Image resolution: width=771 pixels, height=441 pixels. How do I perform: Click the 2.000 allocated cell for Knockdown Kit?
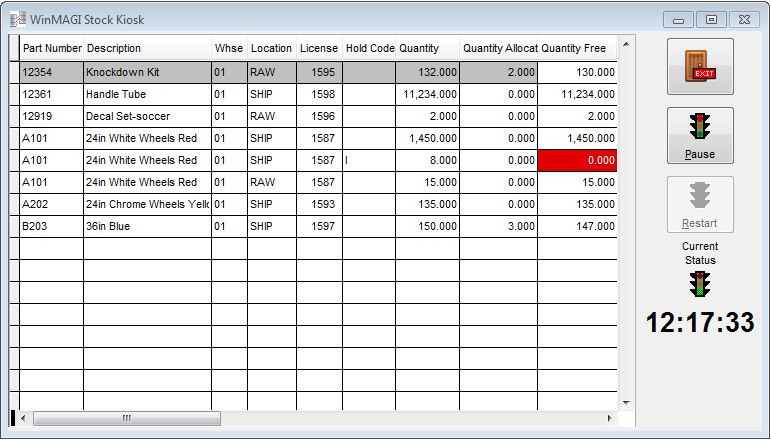499,72
